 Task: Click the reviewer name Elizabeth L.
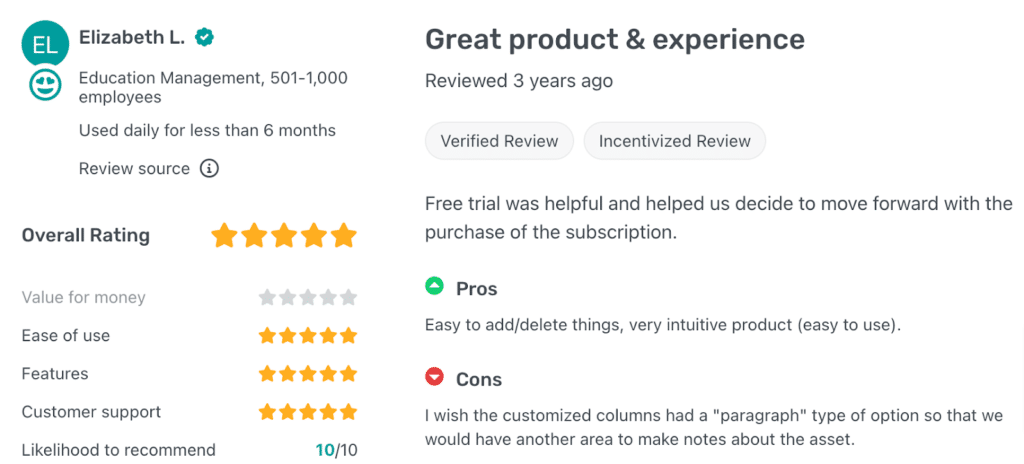[132, 38]
